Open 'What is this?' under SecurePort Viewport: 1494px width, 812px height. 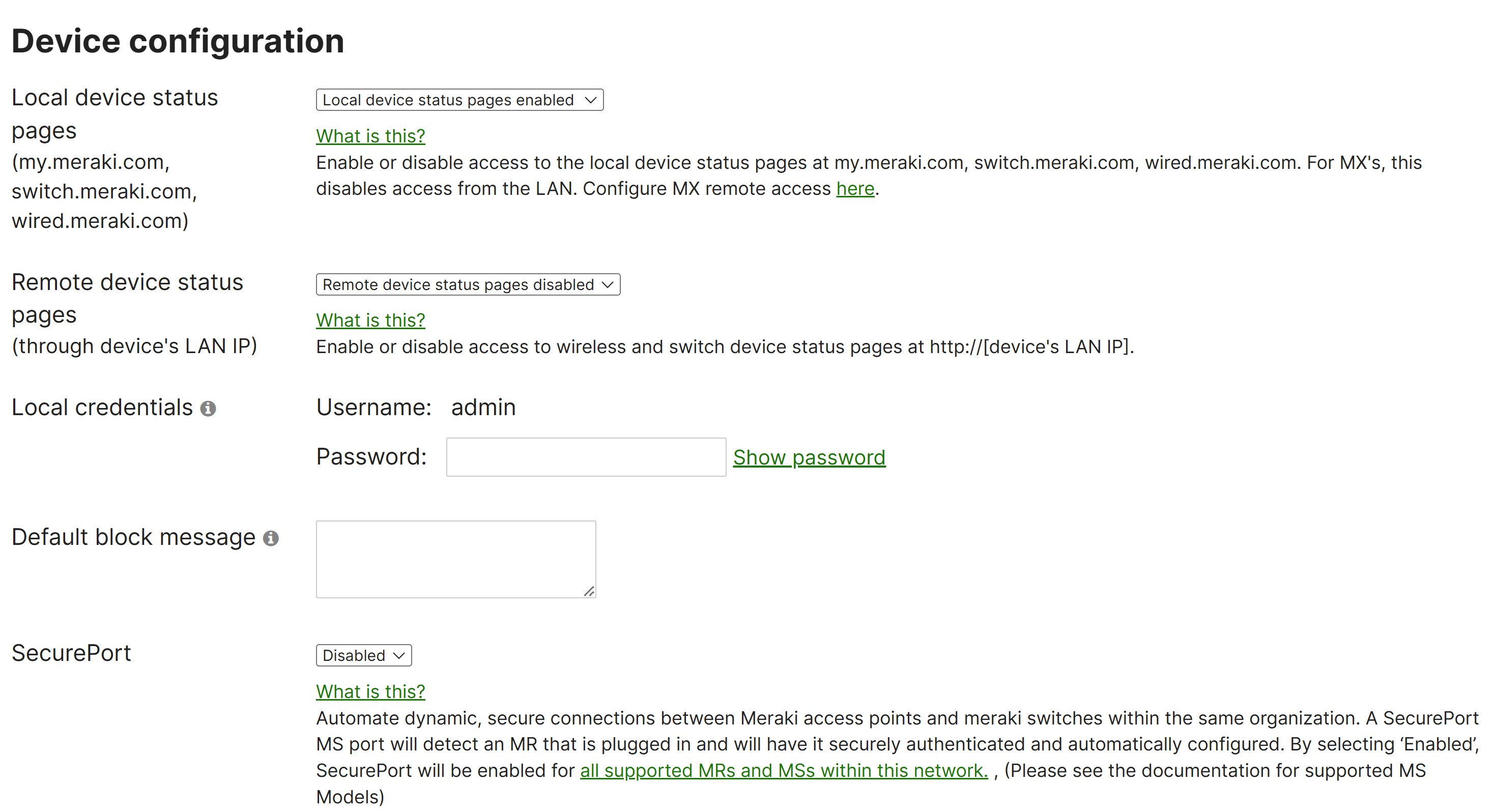click(370, 691)
